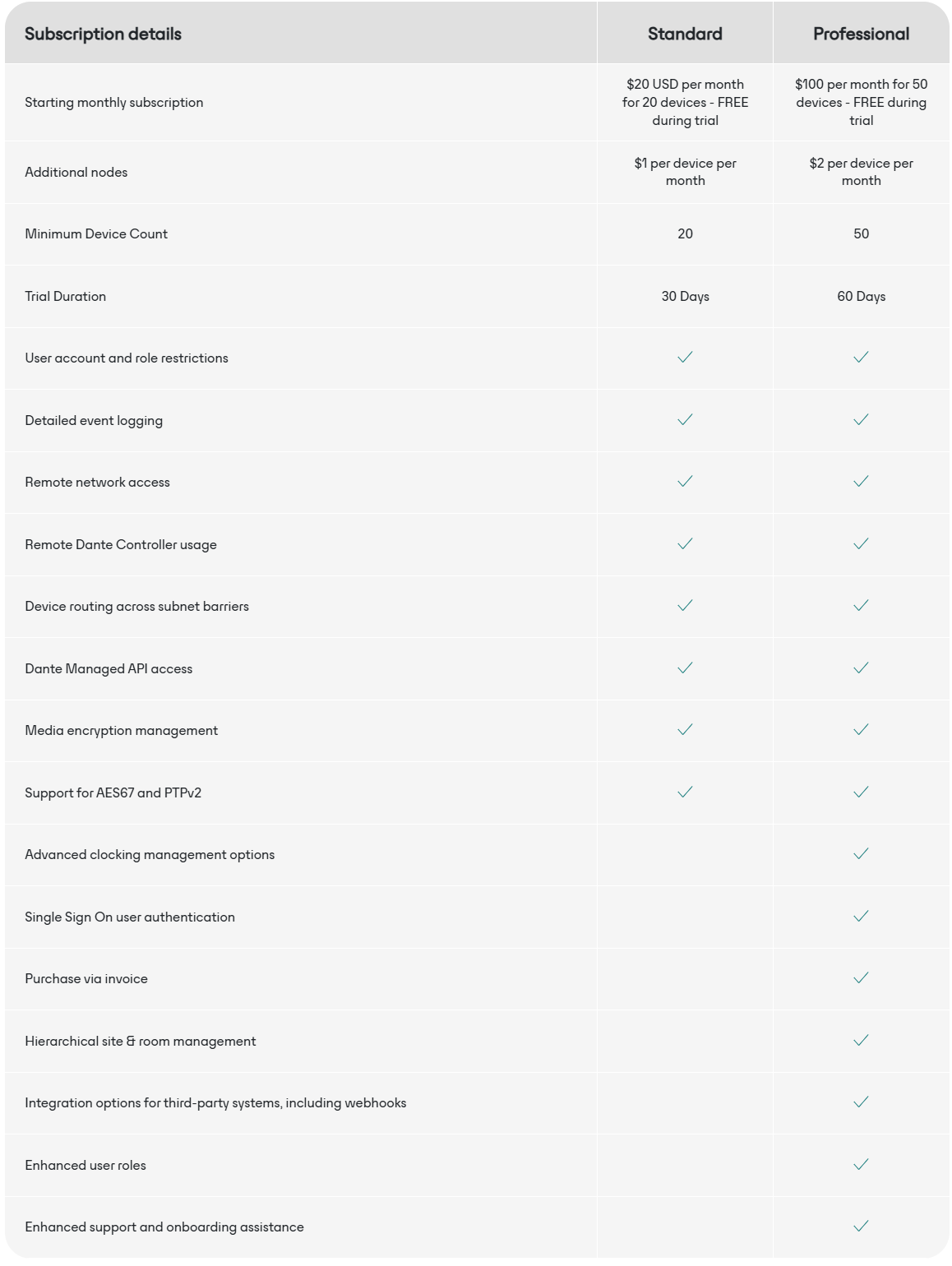Click the $100 per month Professional price

click(x=861, y=102)
